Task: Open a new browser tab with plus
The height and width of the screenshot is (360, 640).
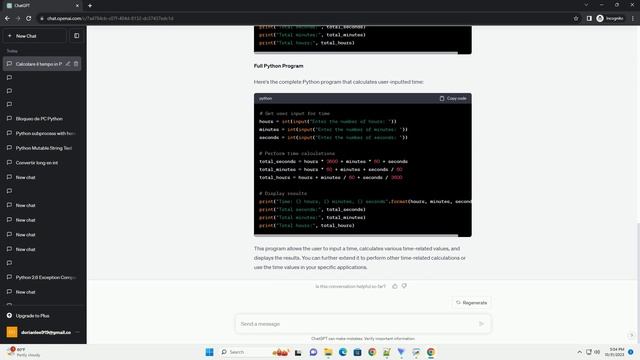Action: (90, 6)
